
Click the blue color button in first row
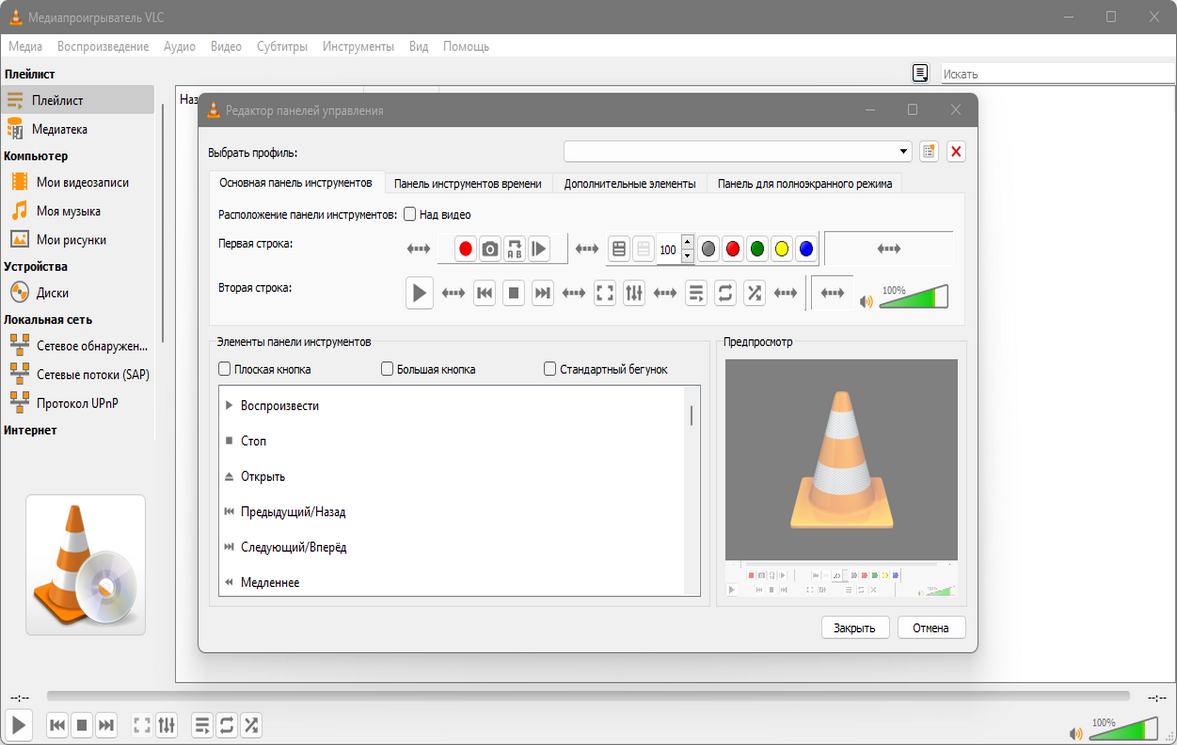pos(806,249)
